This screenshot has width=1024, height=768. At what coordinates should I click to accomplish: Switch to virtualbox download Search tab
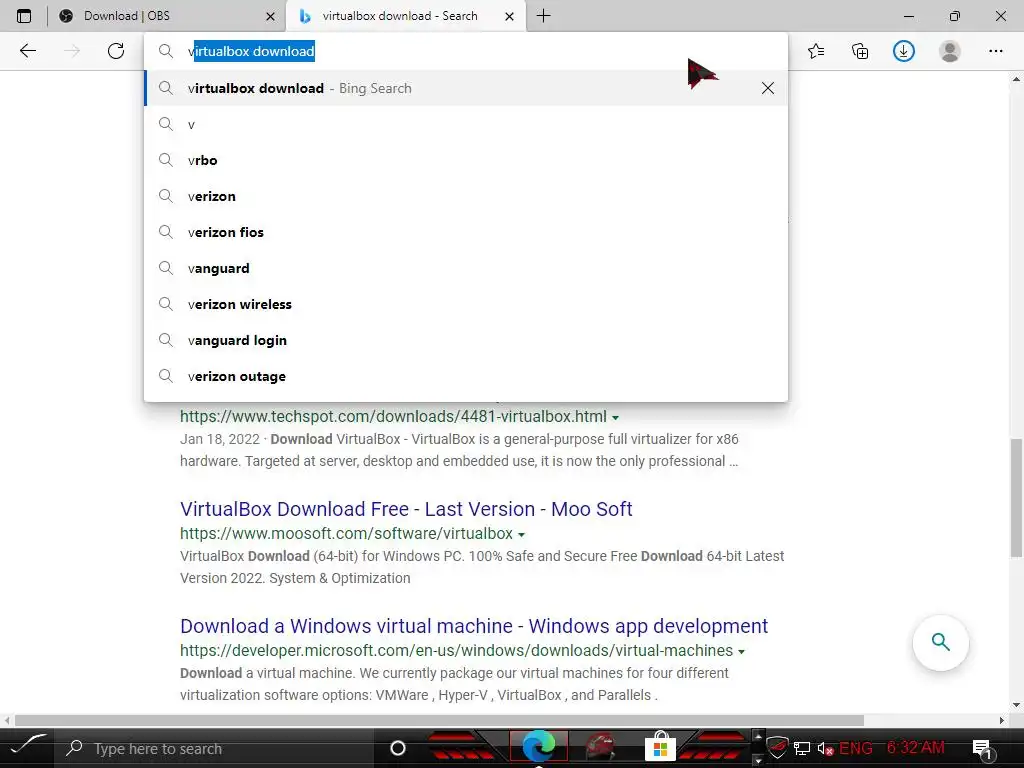pos(405,16)
